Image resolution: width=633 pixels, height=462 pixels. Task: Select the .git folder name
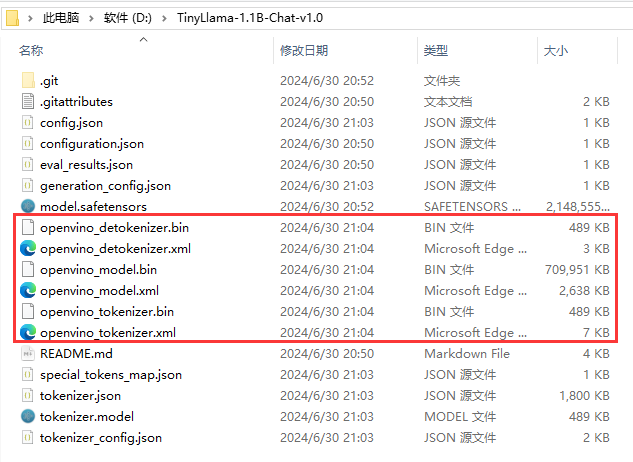point(49,81)
